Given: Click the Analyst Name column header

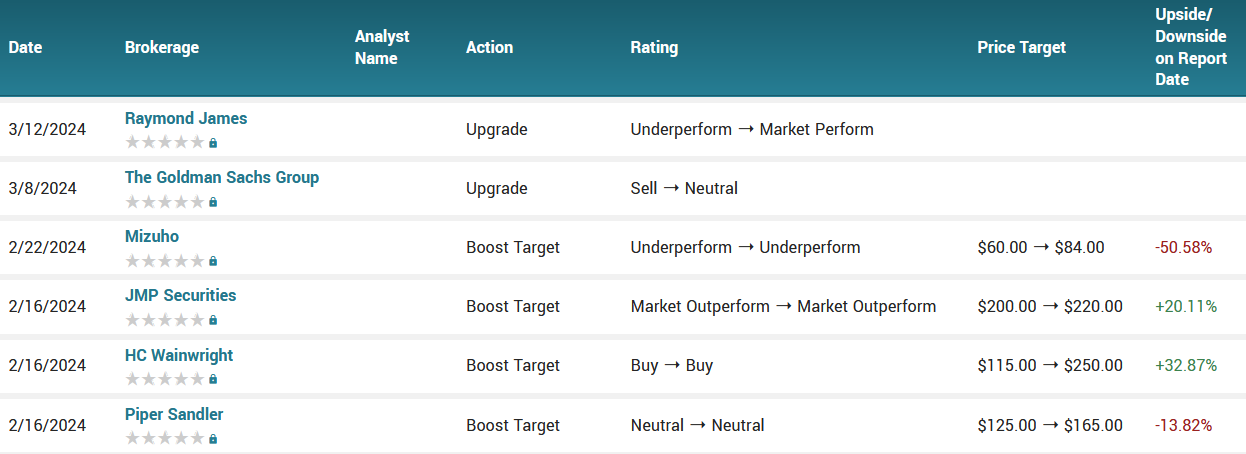Looking at the screenshot, I should tap(382, 47).
